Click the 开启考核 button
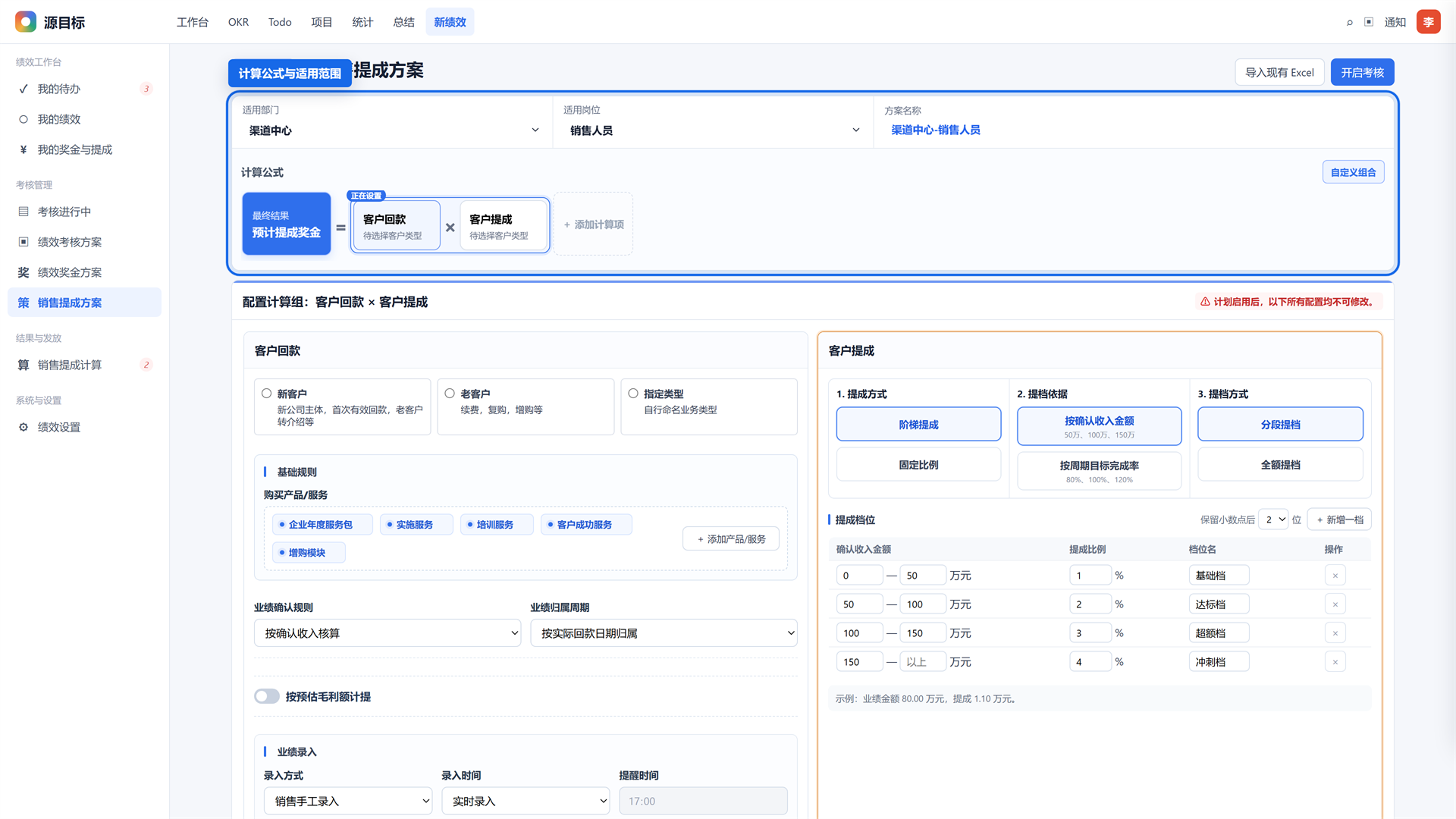The height and width of the screenshot is (819, 1456). 1362,72
